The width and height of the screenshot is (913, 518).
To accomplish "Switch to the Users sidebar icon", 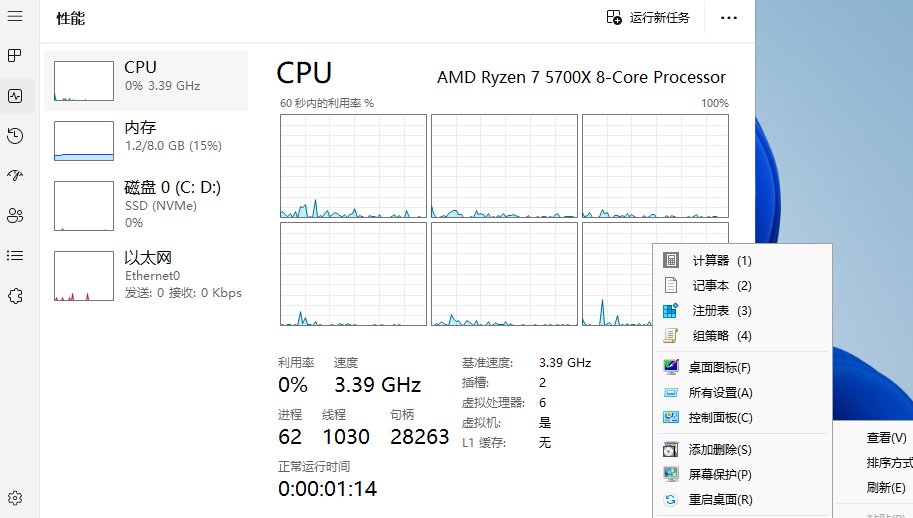I will coord(15,216).
